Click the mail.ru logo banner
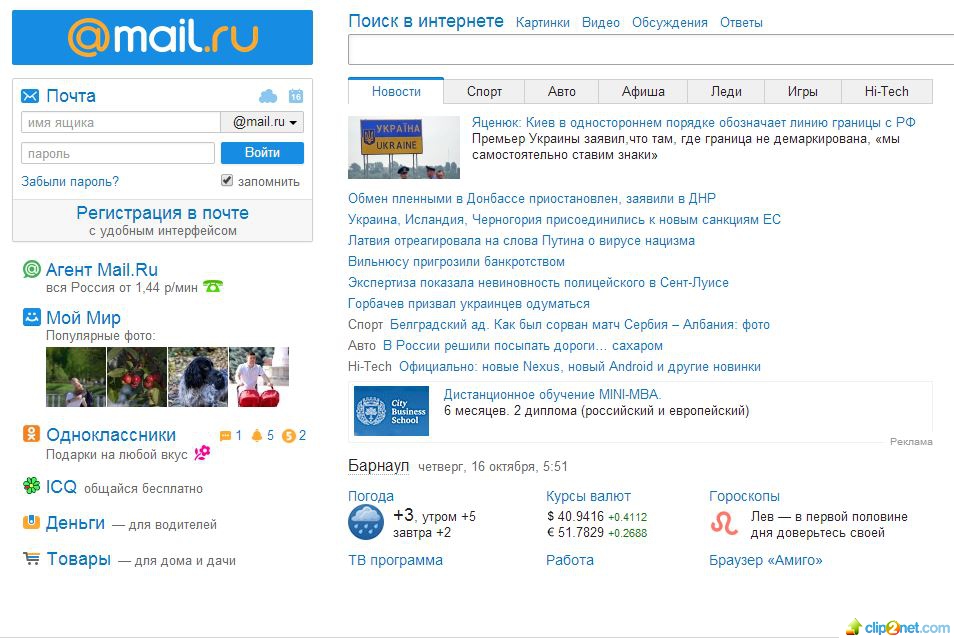Screen dimensions: 954x638 (x=162, y=37)
